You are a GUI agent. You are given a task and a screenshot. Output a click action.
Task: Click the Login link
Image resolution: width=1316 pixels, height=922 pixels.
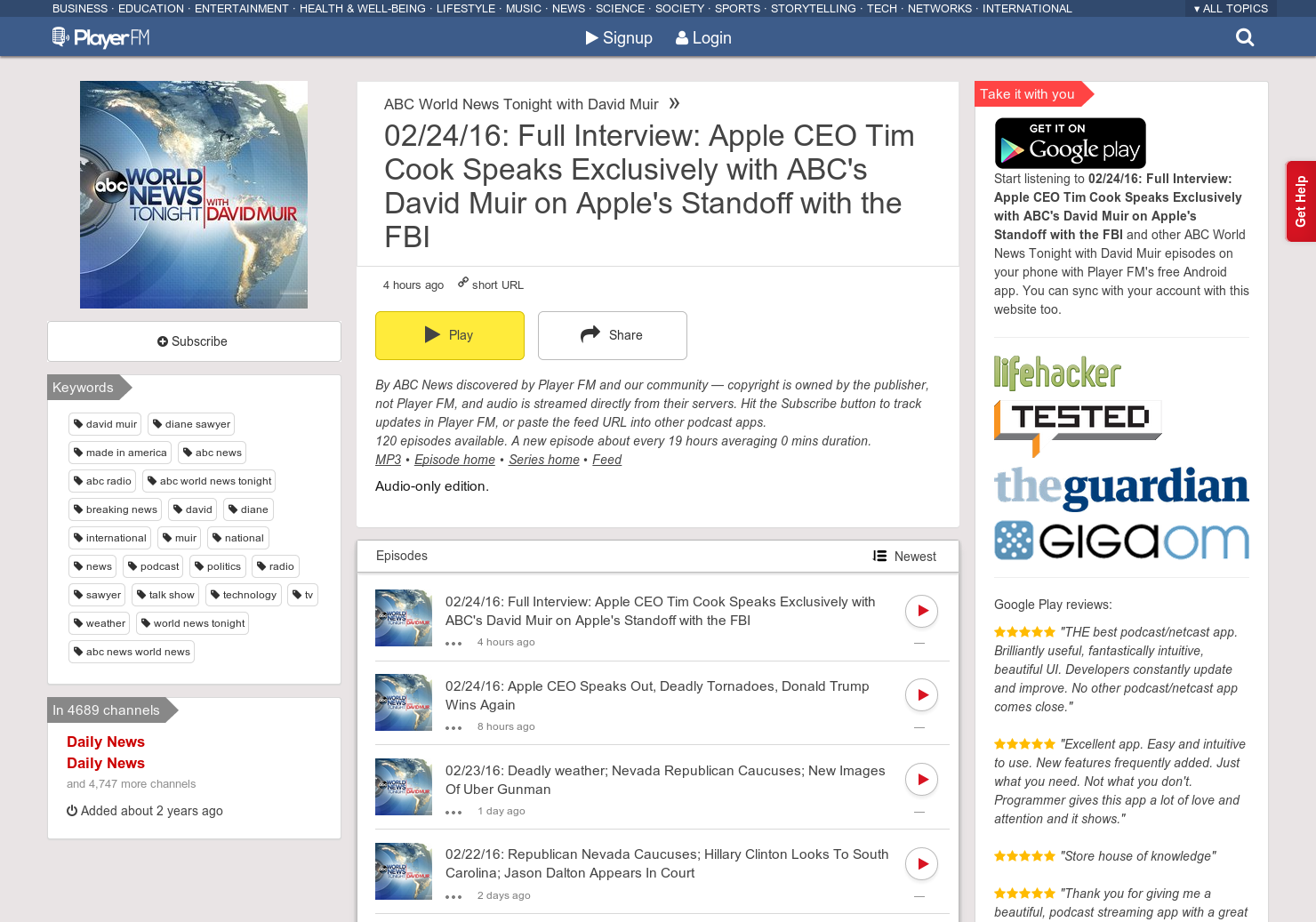(x=703, y=38)
